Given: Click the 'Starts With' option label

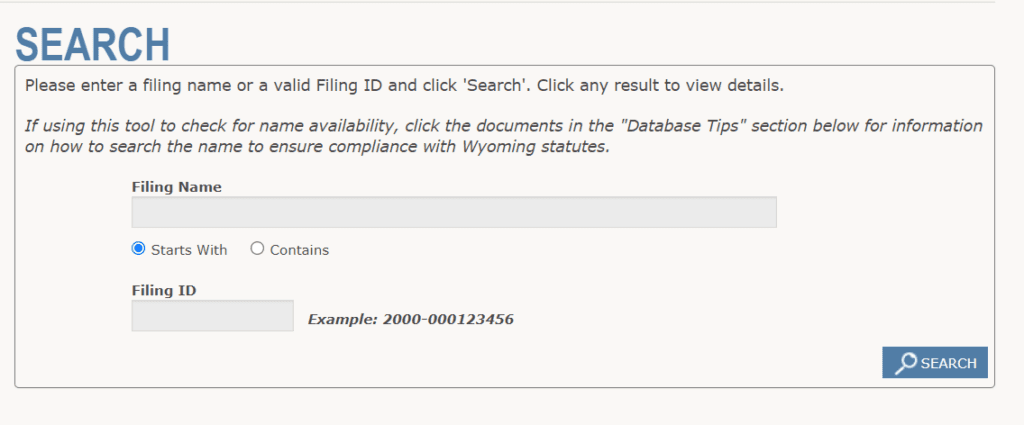Looking at the screenshot, I should 189,250.
